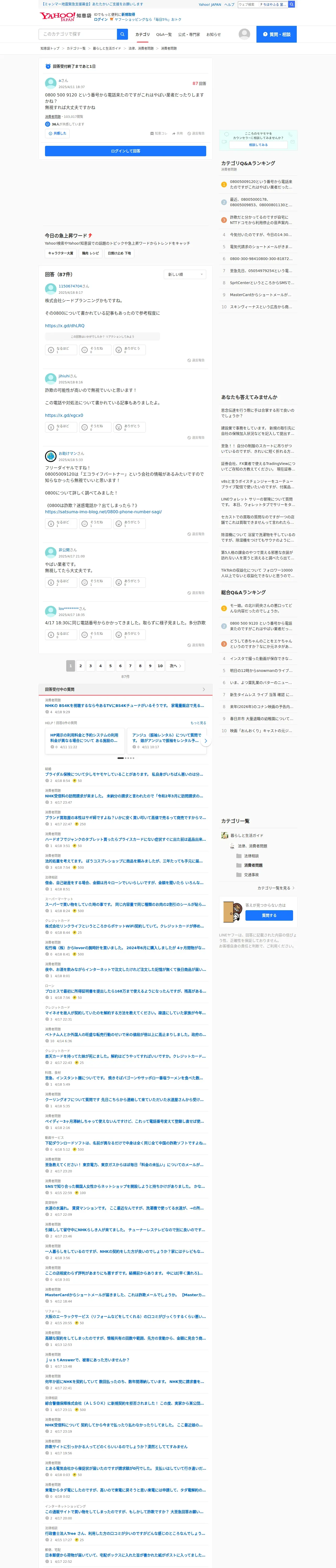The image size is (336, 1568).
Task: Open rank 1 category Q&A 08005009120
Action: (261, 185)
